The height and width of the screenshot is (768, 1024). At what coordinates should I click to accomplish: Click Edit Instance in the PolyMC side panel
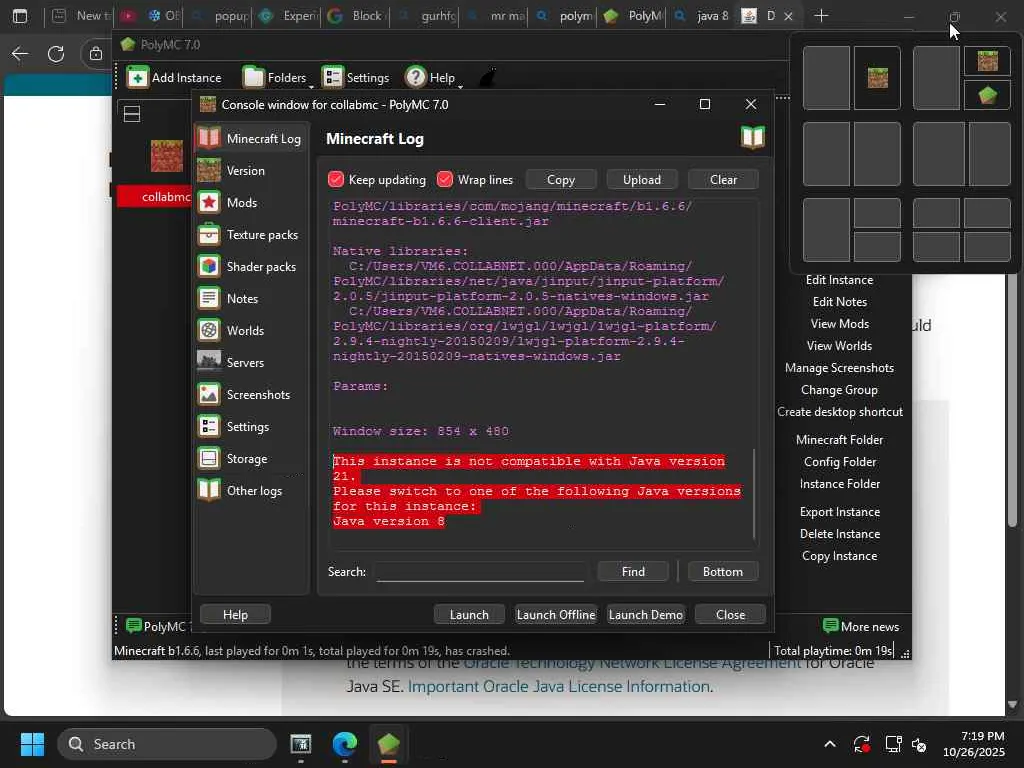click(839, 280)
